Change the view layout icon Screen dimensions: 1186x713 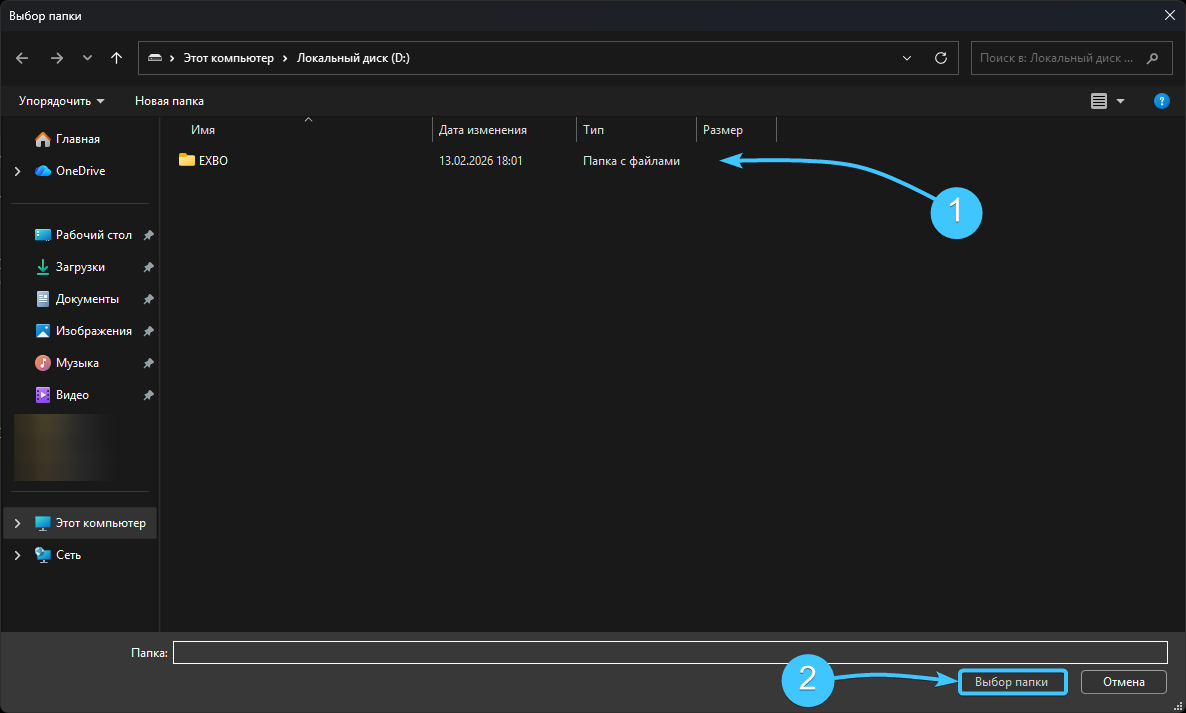click(1099, 101)
